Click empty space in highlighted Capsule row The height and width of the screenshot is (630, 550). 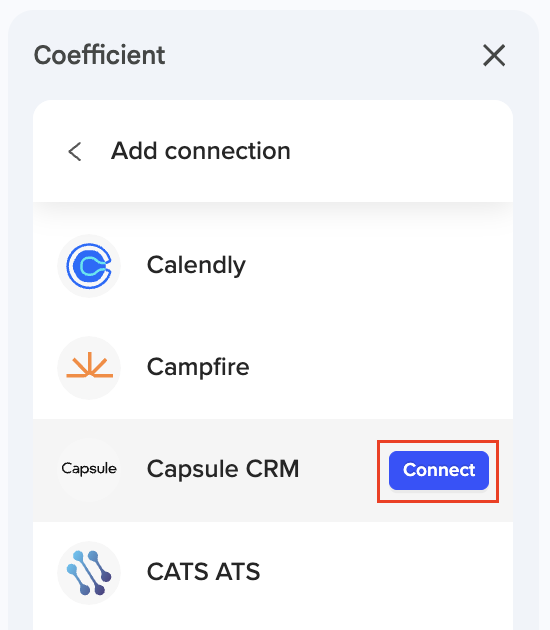tap(339, 470)
